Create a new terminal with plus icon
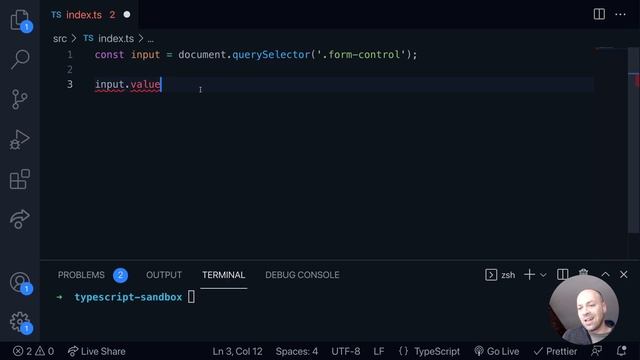 pos(529,275)
